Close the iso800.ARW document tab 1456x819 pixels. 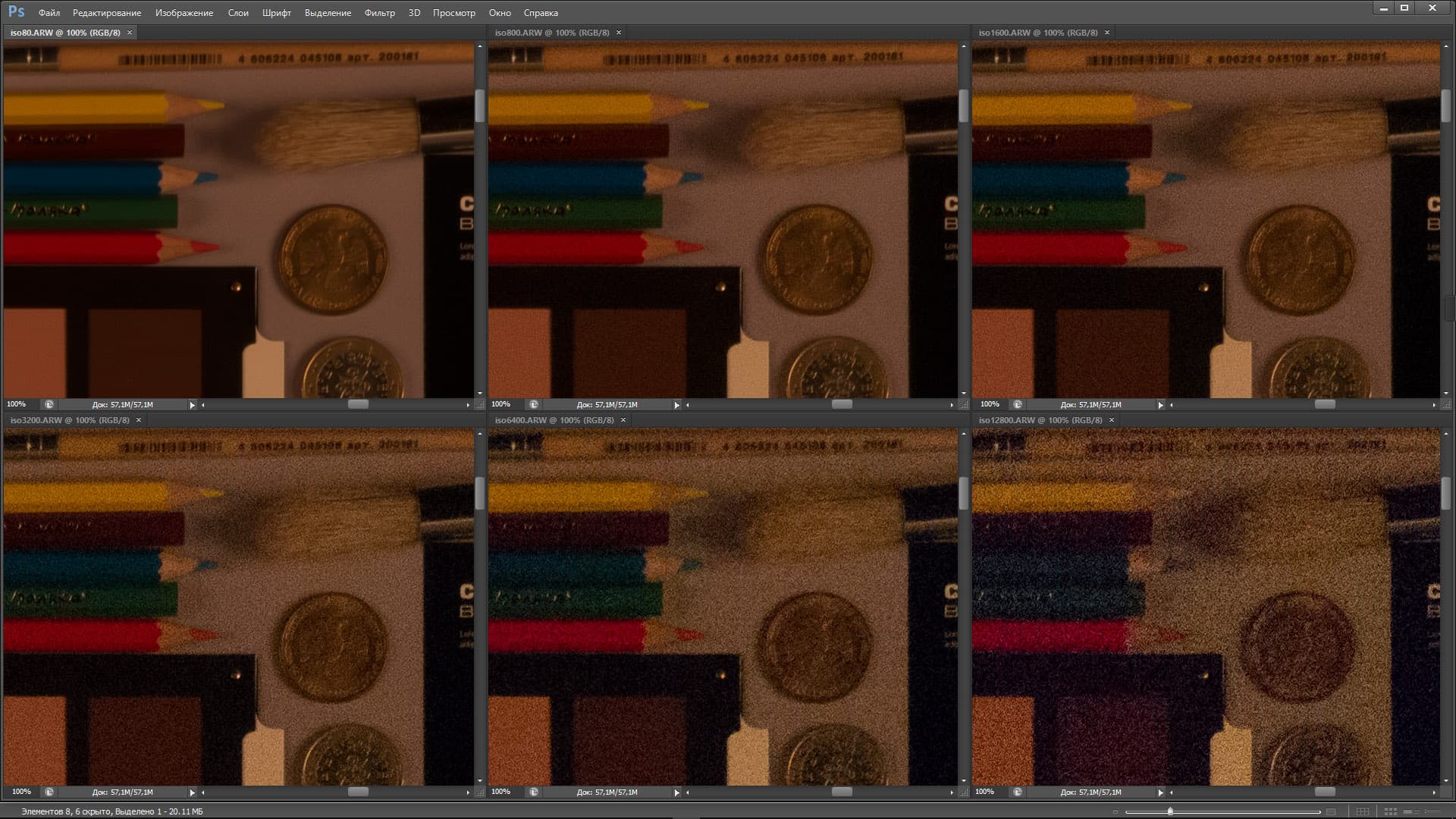pyautogui.click(x=619, y=33)
